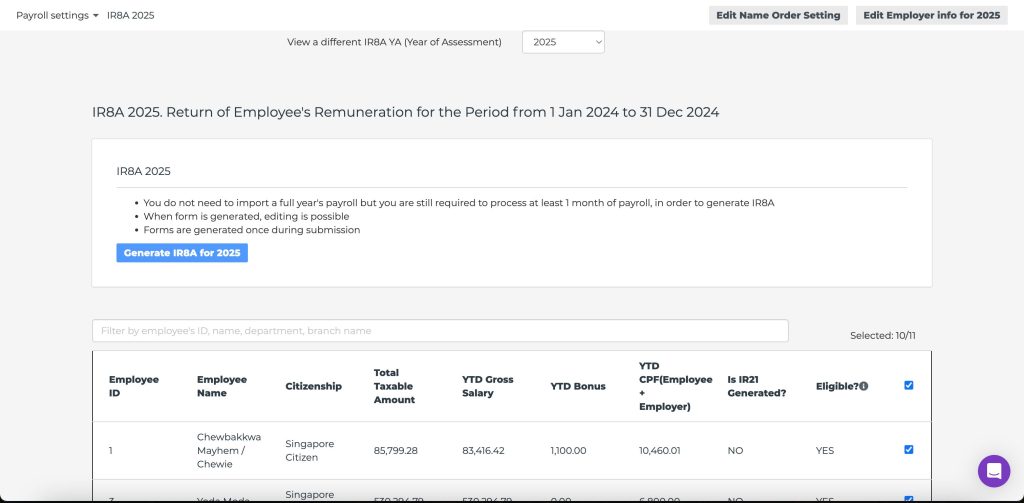The height and width of the screenshot is (503, 1024).
Task: Uncheck the checkbox for Chewbakkwa Mayhem row
Action: tap(908, 450)
